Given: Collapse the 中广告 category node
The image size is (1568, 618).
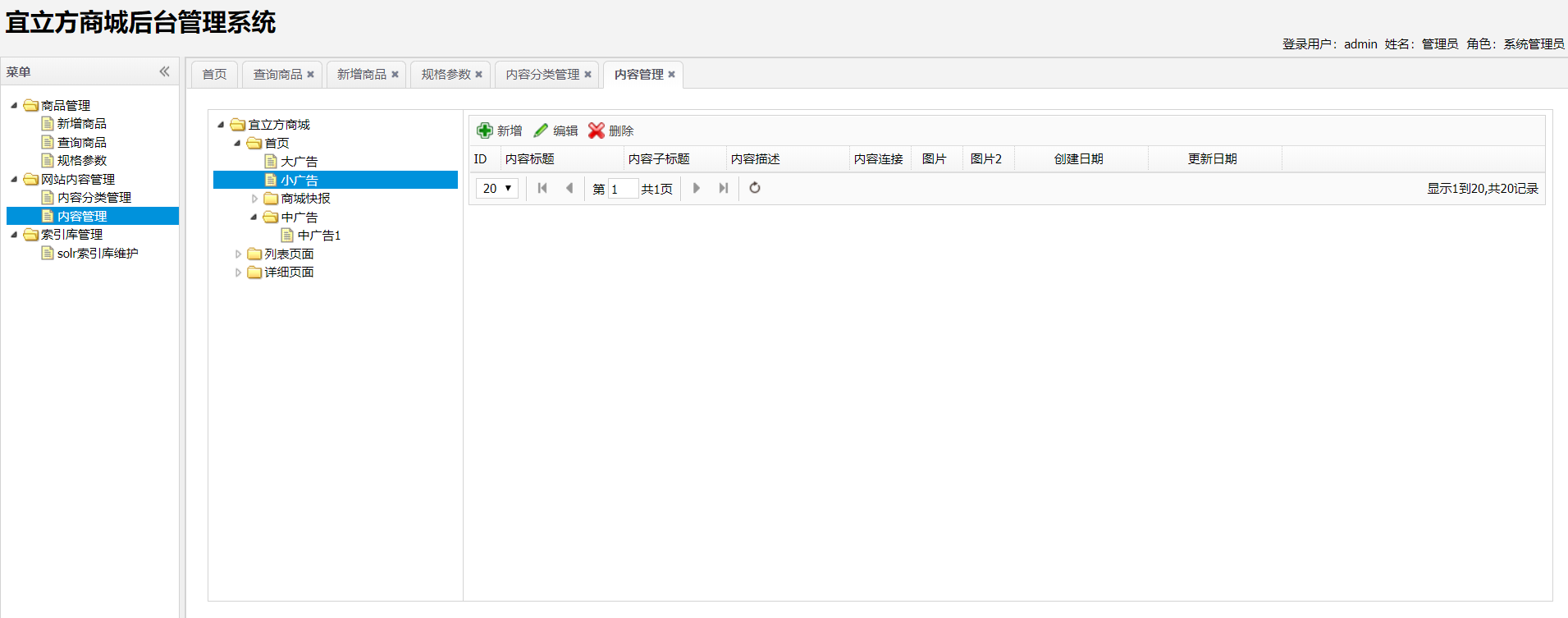Looking at the screenshot, I should coord(254,217).
